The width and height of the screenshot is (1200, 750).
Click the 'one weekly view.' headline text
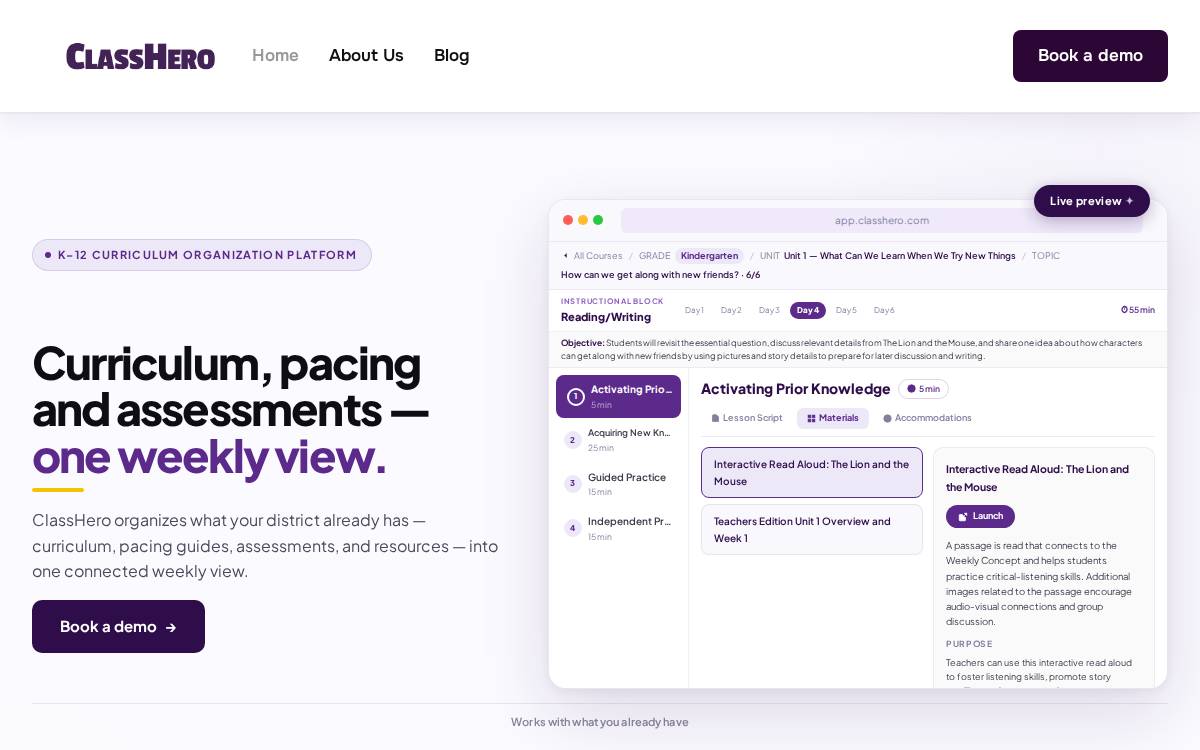pyautogui.click(x=209, y=456)
